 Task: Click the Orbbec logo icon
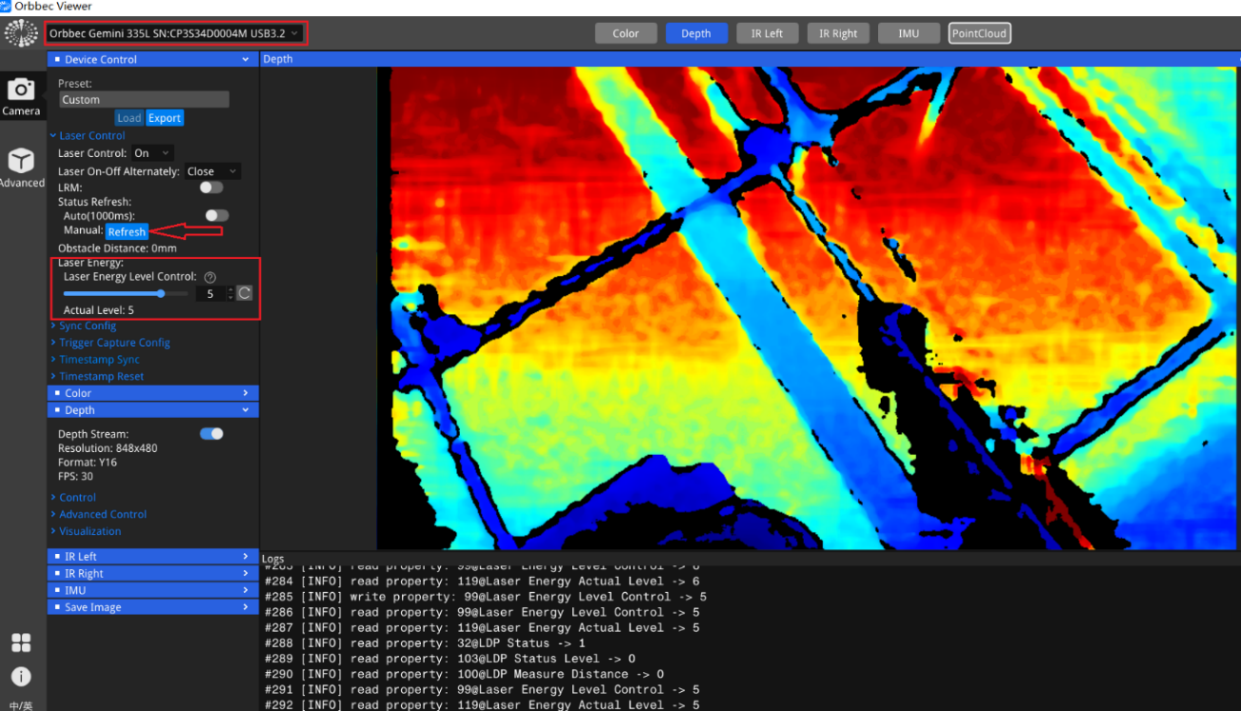click(21, 33)
